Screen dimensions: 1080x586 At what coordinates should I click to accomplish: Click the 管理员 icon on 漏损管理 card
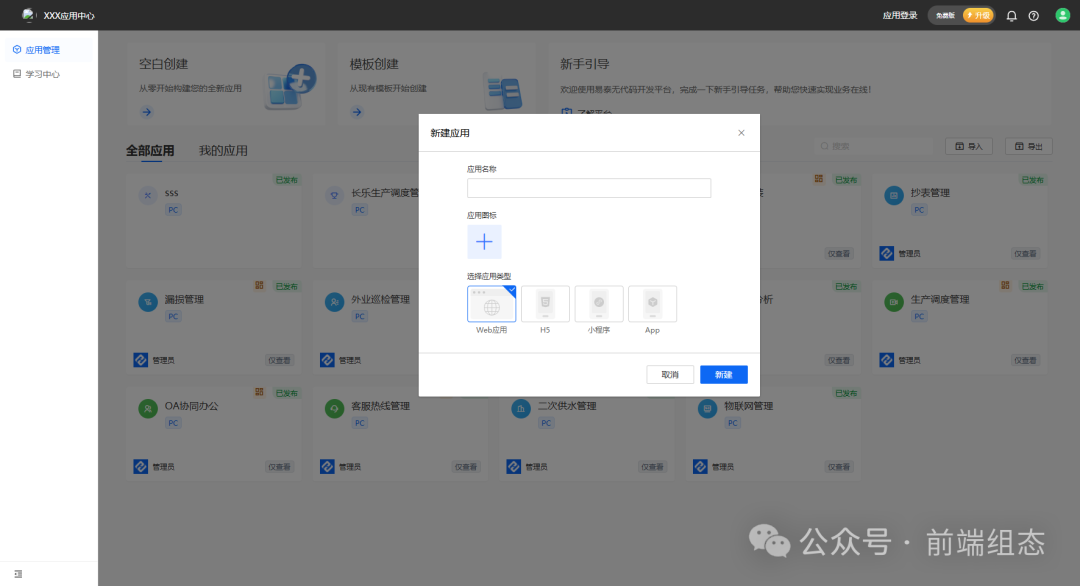141,360
